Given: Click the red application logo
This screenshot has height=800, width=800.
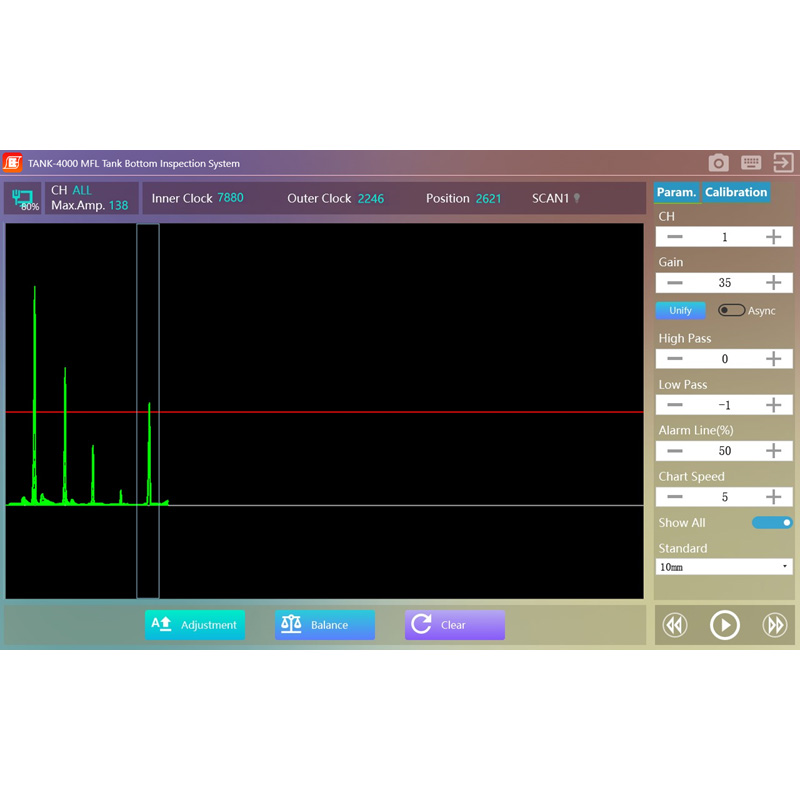Looking at the screenshot, I should 12,163.
